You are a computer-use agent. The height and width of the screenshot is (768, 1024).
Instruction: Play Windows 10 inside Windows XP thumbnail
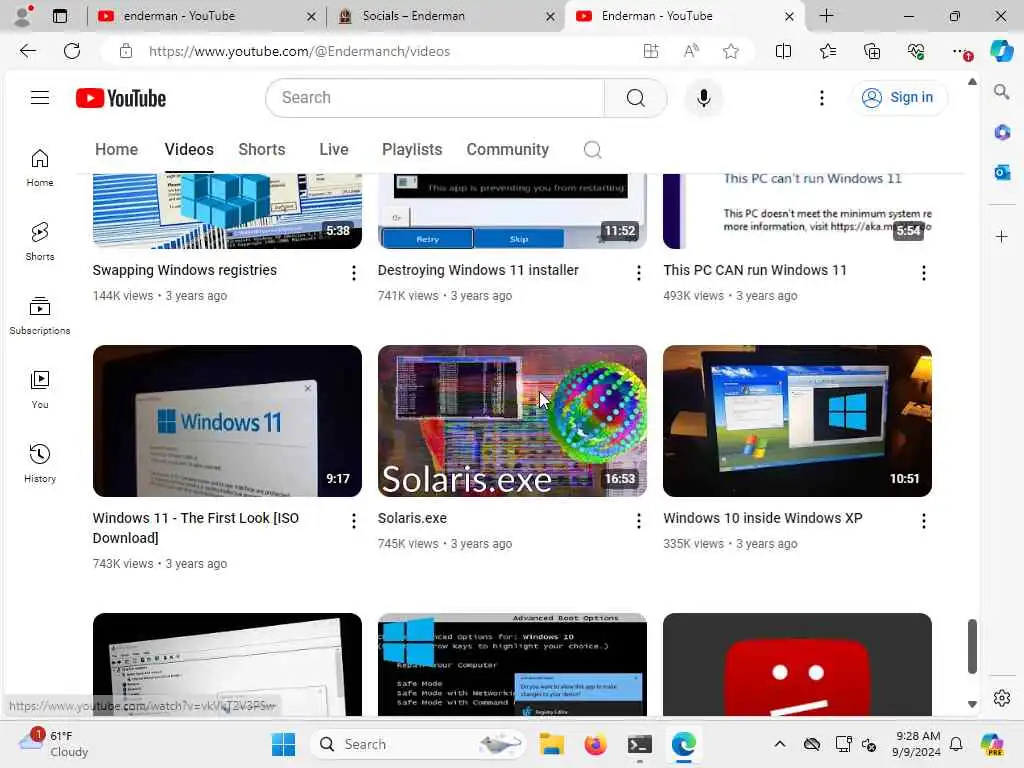tap(797, 421)
